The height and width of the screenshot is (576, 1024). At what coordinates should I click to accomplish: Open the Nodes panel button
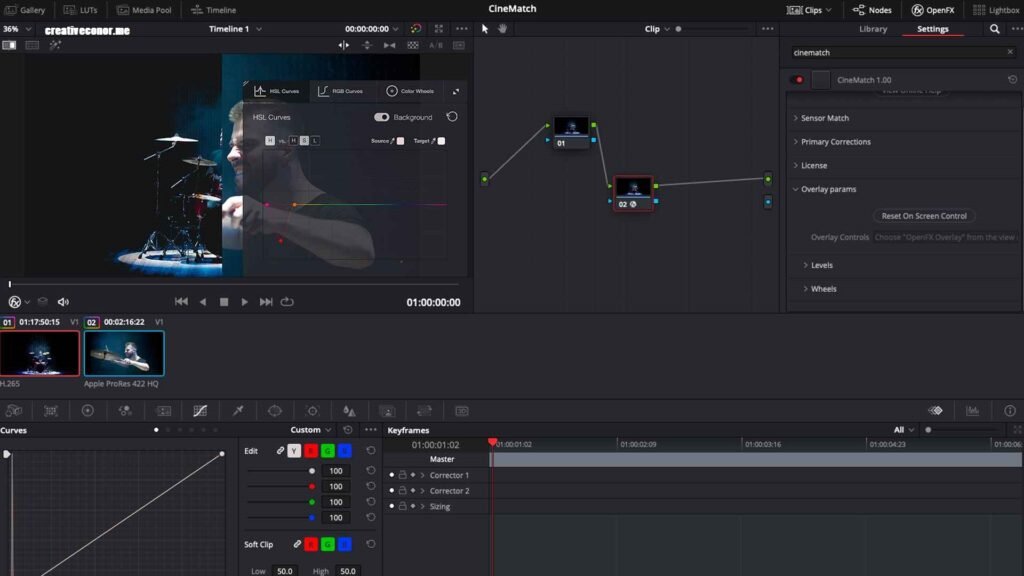click(872, 10)
